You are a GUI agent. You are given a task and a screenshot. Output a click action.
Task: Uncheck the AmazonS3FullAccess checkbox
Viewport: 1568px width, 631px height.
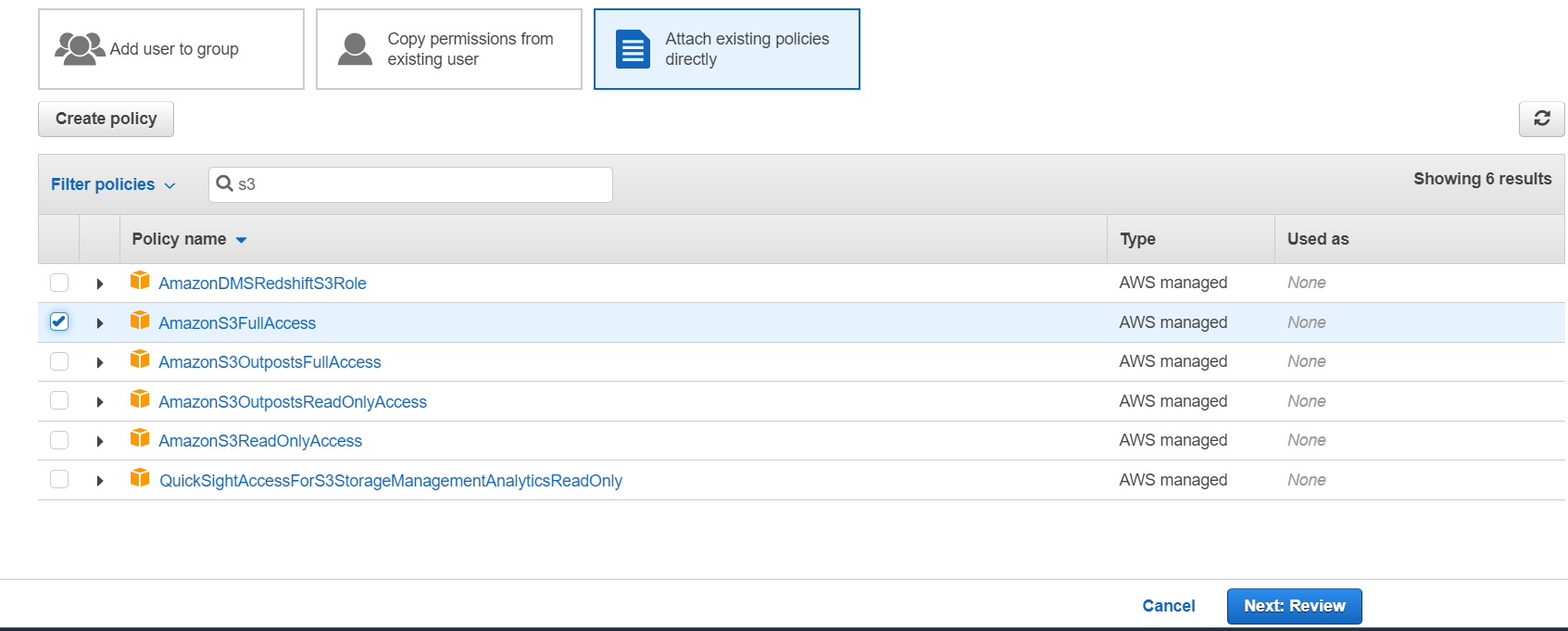[x=59, y=322]
